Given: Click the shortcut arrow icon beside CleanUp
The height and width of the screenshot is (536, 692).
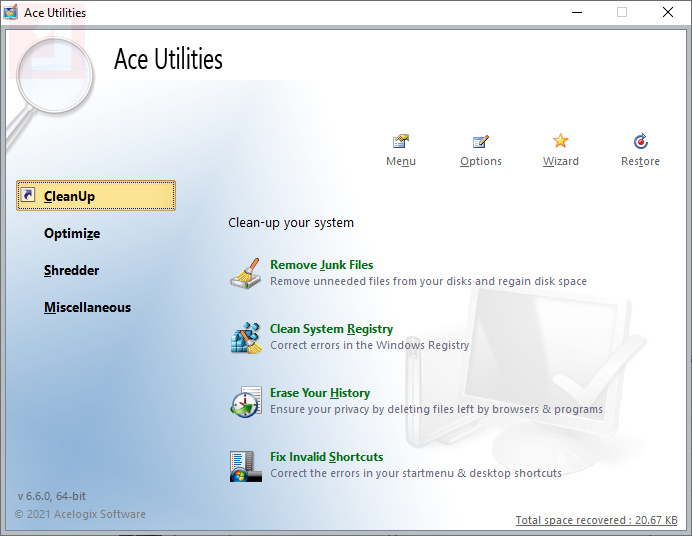Looking at the screenshot, I should coord(28,195).
